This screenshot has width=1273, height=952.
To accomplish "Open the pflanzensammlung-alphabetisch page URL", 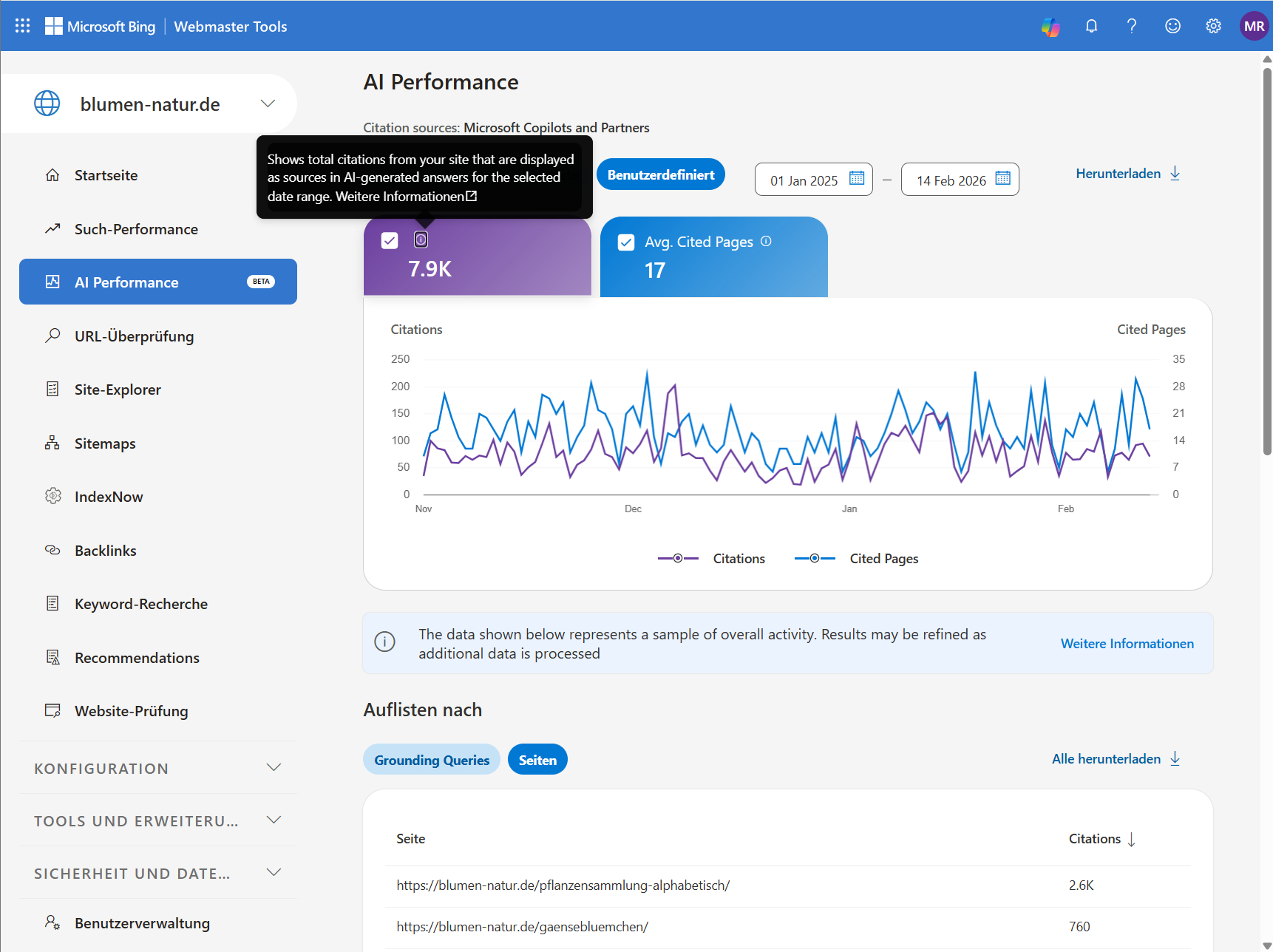I will tap(563, 885).
